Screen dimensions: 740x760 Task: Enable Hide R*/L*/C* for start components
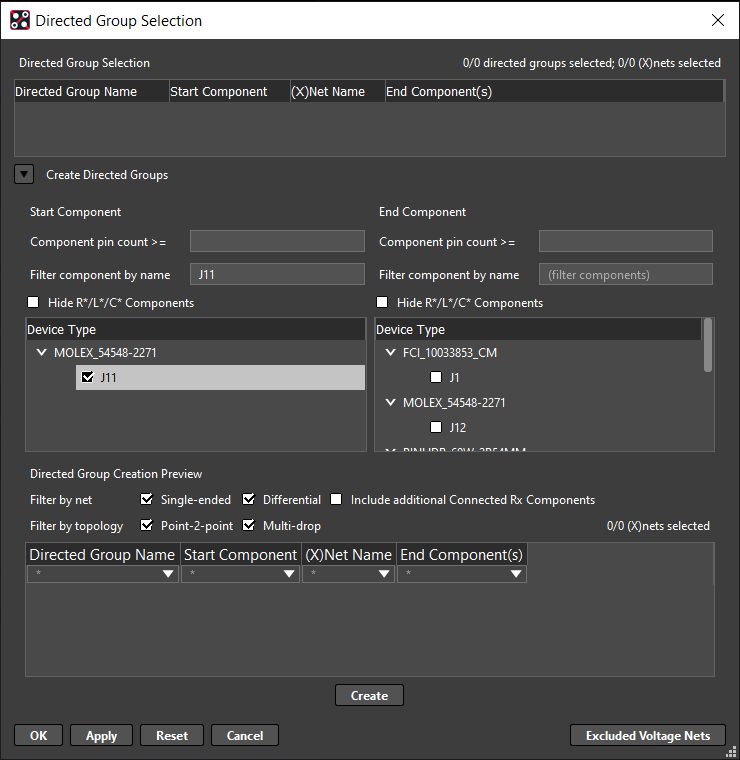[36, 303]
